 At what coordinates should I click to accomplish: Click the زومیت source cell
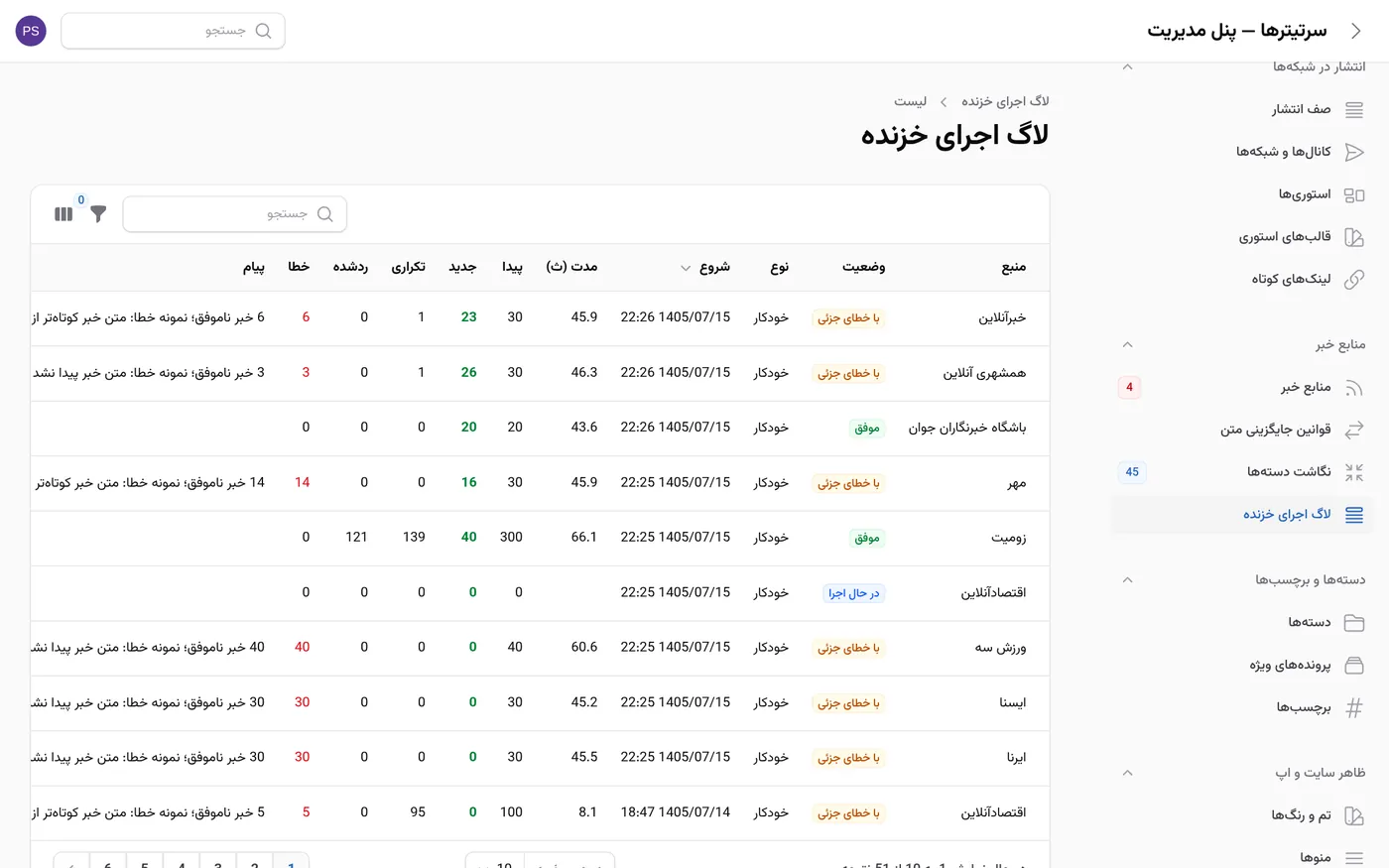click(1008, 538)
